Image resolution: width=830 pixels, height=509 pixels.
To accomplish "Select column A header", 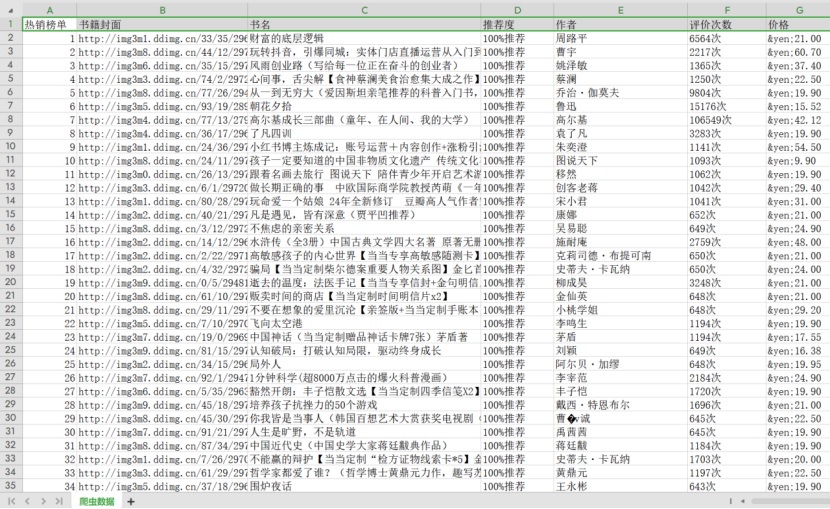I will (50, 10).
